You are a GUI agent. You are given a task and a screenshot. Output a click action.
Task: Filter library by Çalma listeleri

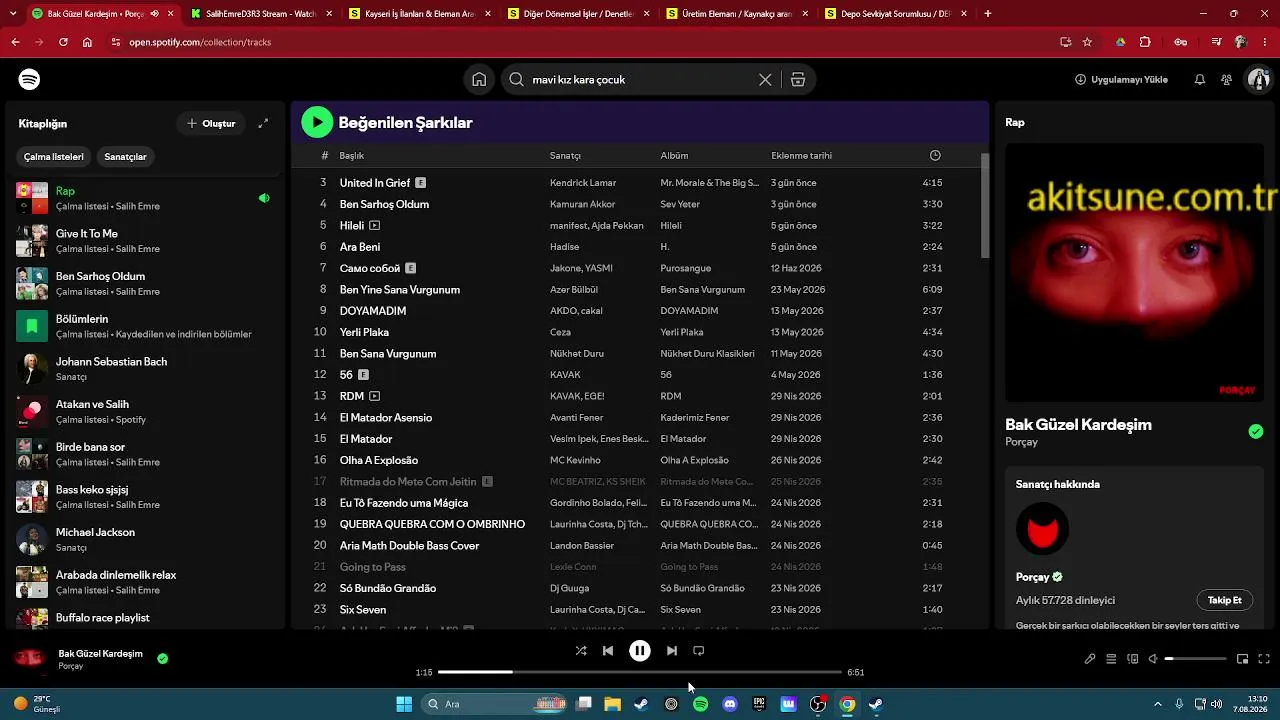pyautogui.click(x=54, y=157)
